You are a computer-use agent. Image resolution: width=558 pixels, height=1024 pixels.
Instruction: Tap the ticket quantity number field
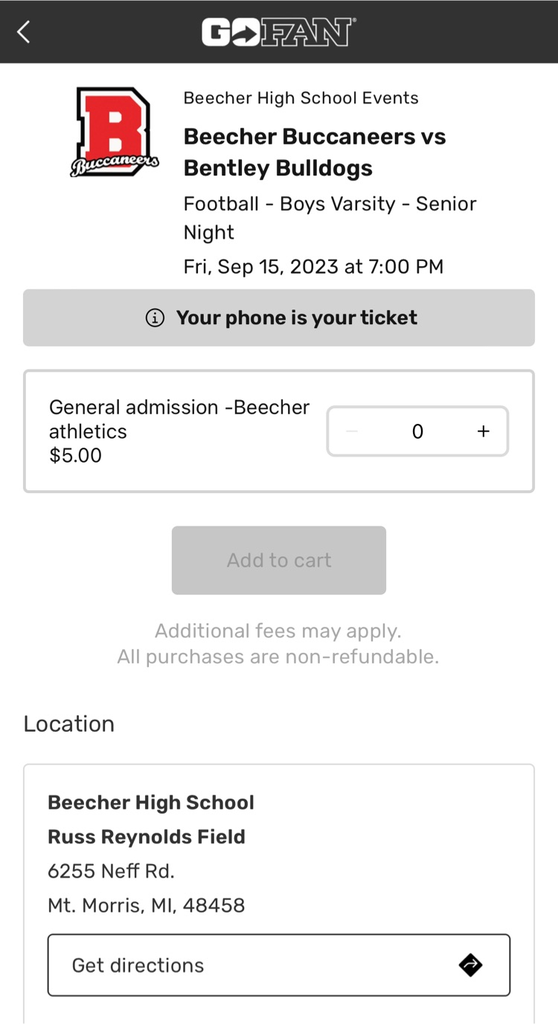[x=418, y=431]
